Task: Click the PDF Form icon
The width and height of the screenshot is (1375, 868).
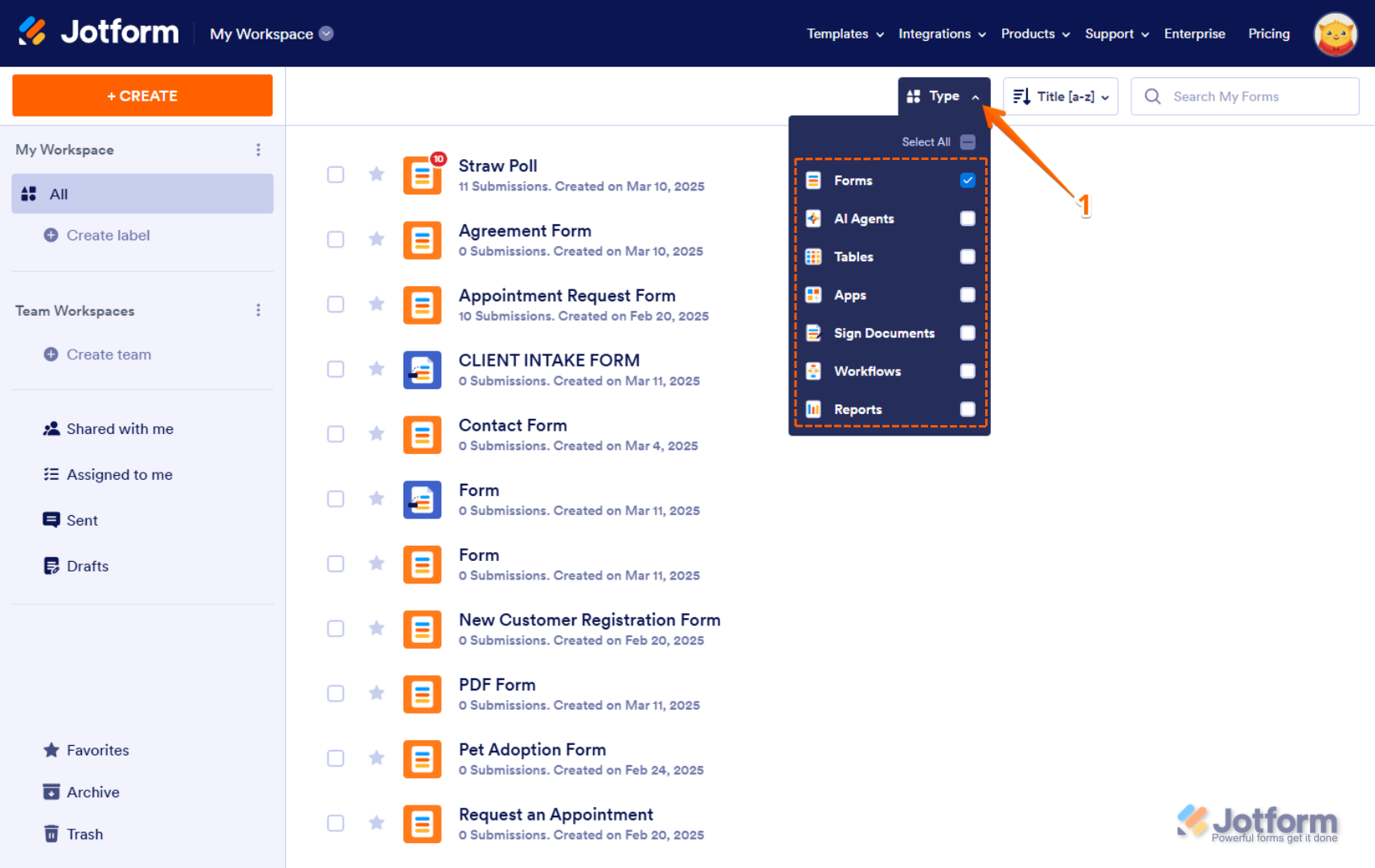Action: pos(422,694)
